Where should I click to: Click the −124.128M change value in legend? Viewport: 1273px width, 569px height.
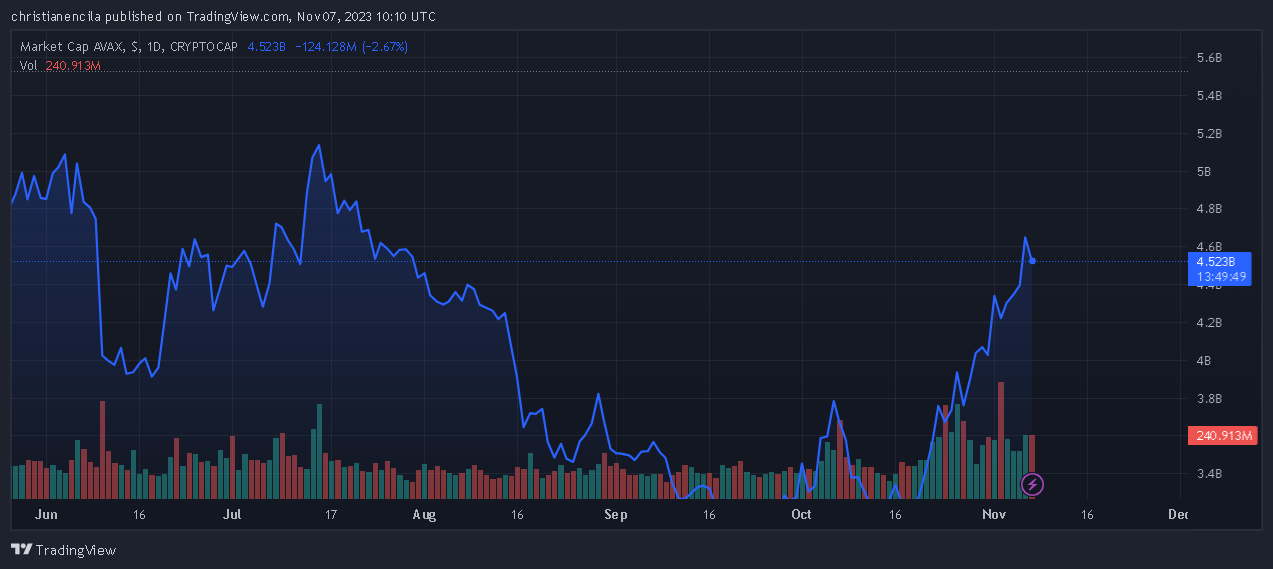click(x=324, y=47)
